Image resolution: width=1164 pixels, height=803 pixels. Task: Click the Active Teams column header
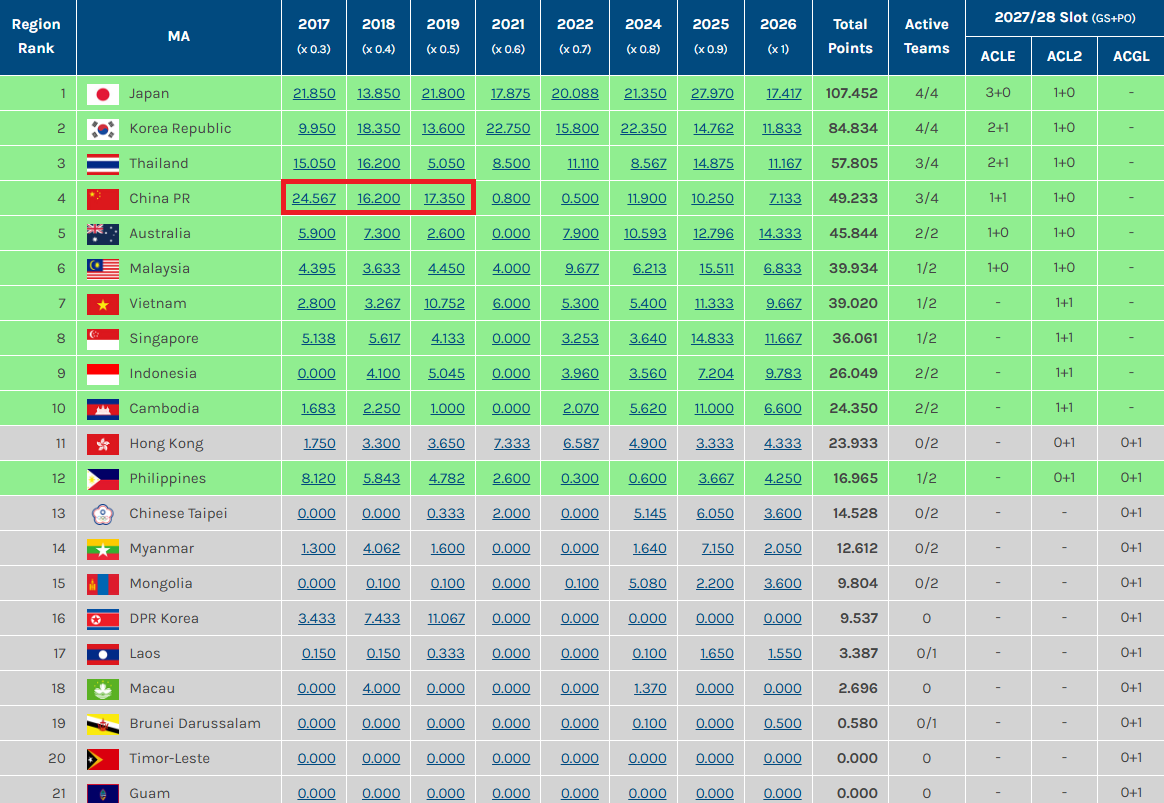tap(926, 36)
